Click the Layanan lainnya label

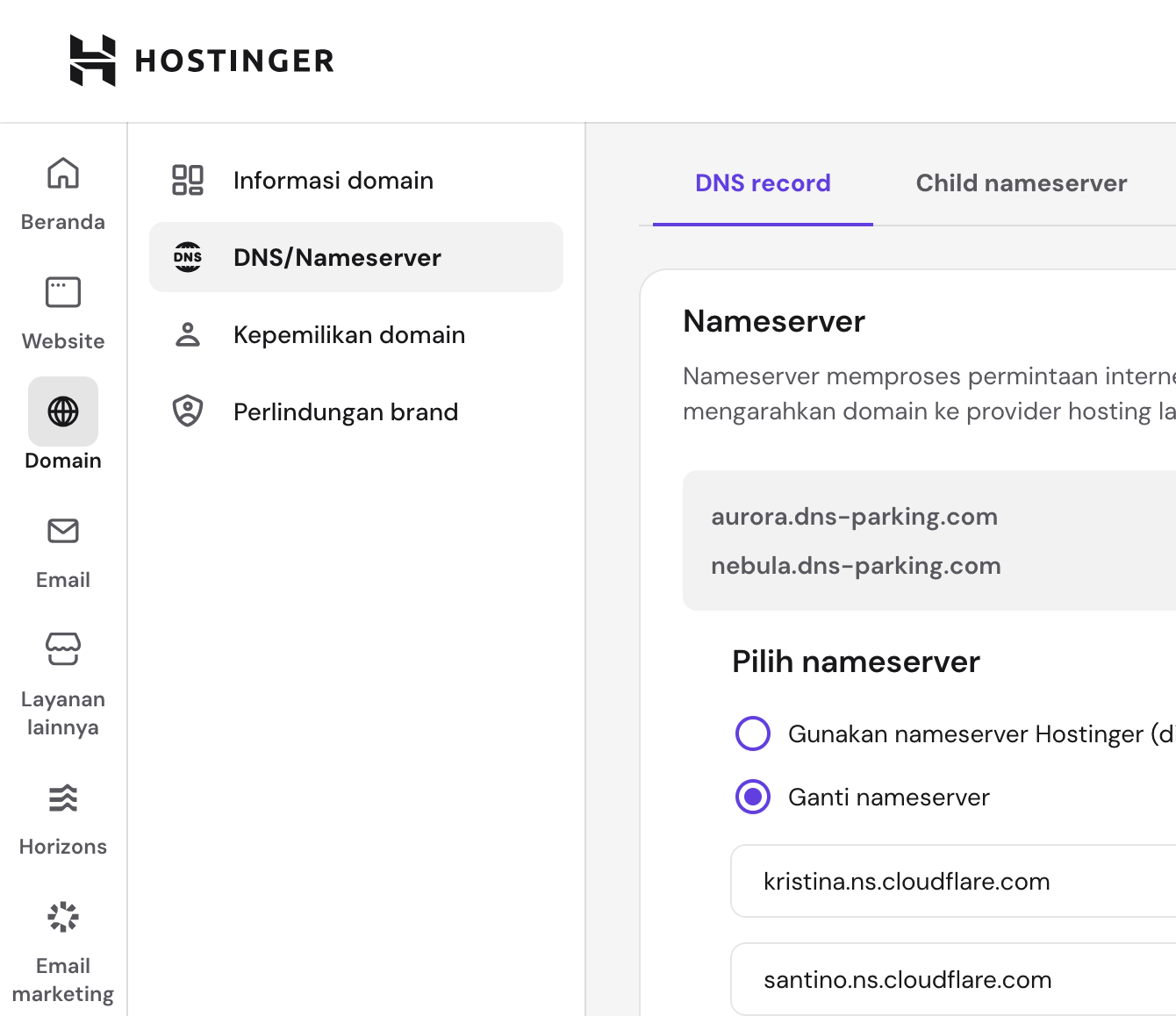63,713
